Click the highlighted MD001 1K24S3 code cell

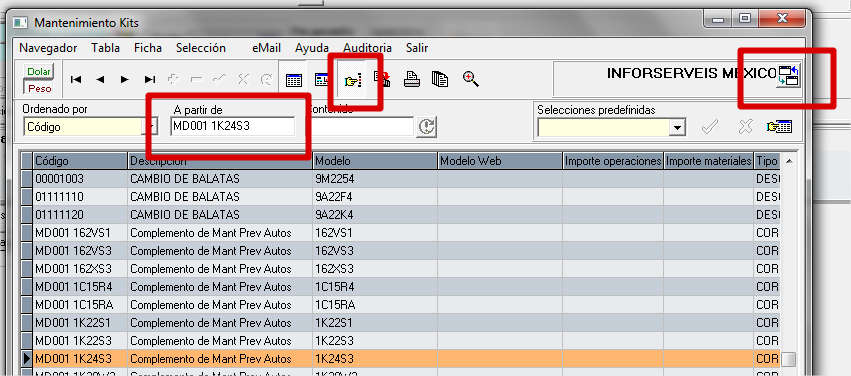(x=80, y=359)
